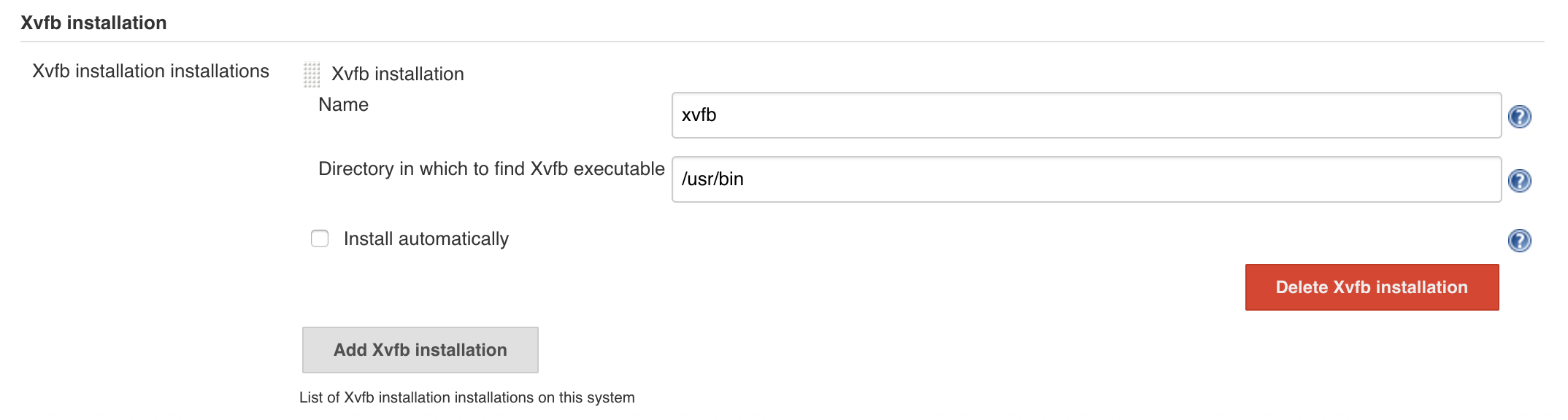Open help for Xvfb executable directory
This screenshot has height=420, width=1568.
[1519, 181]
